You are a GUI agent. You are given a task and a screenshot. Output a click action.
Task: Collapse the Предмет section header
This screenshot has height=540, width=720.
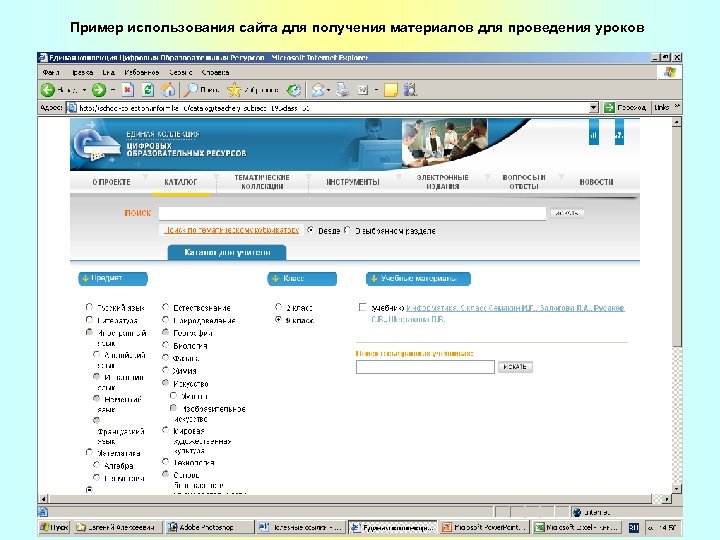tap(113, 278)
